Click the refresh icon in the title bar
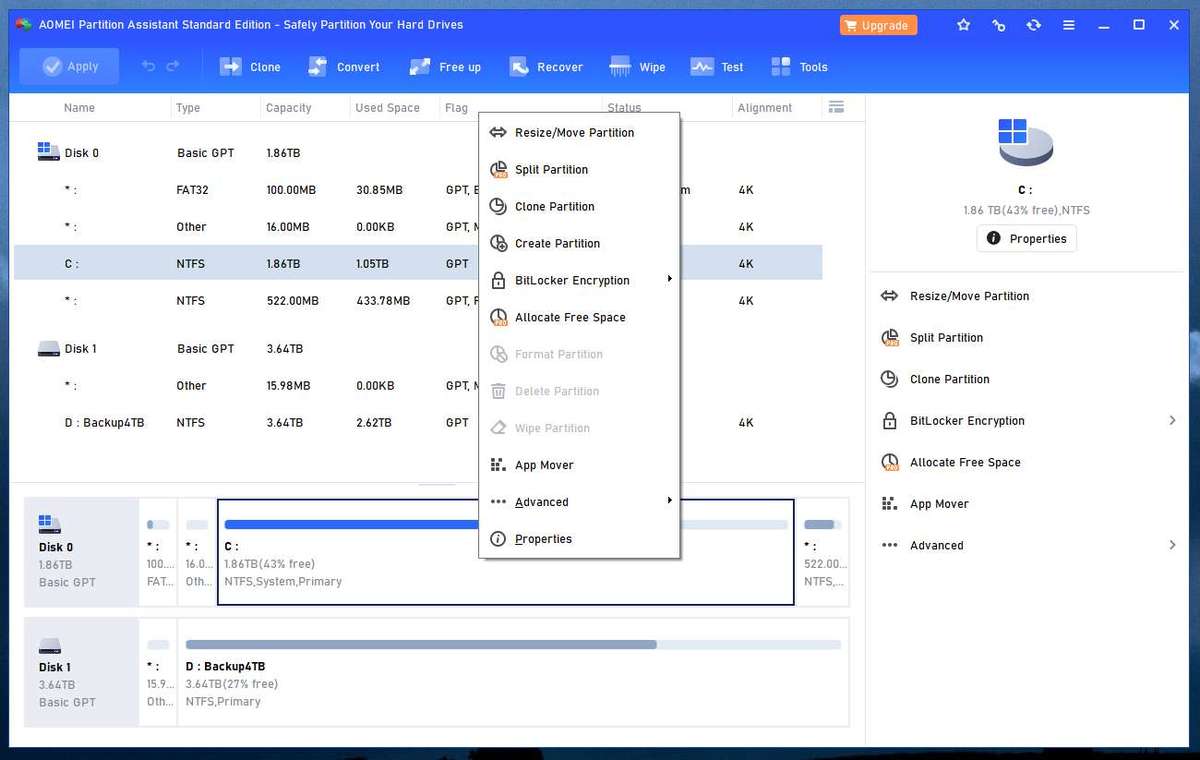Image resolution: width=1200 pixels, height=760 pixels. pos(1033,25)
